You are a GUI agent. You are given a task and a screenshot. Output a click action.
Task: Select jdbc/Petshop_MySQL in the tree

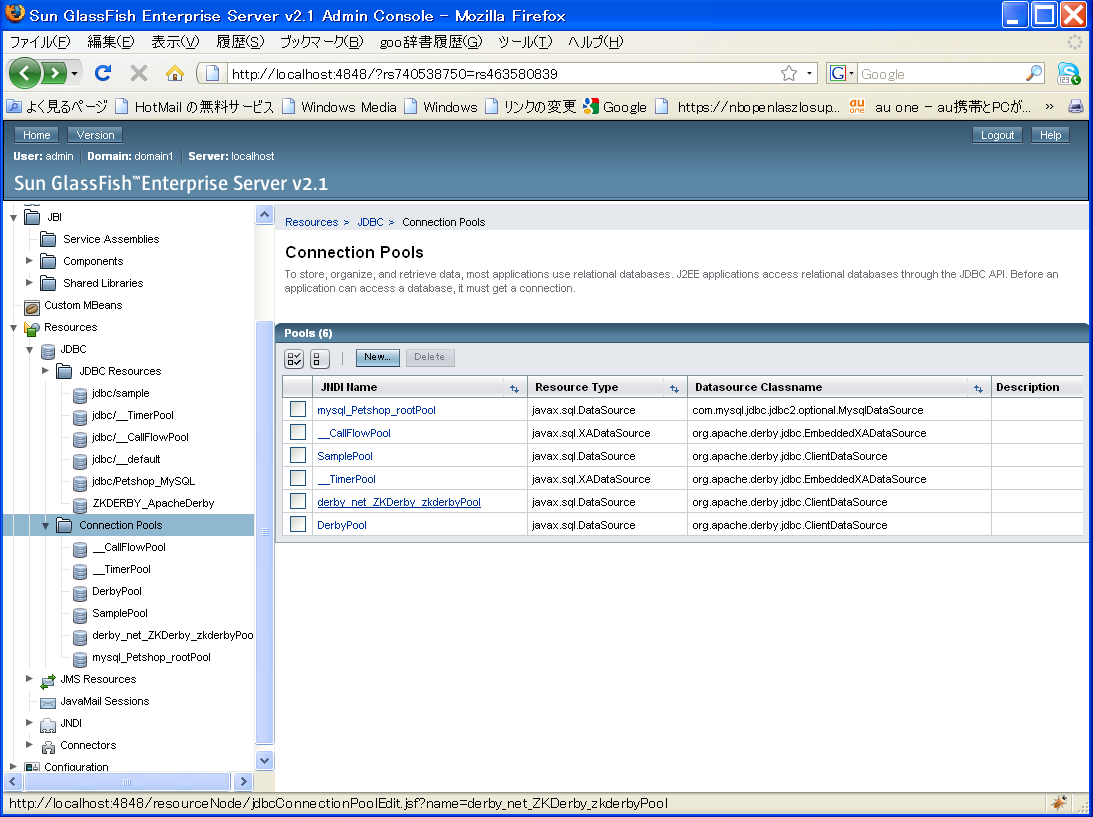click(x=144, y=482)
